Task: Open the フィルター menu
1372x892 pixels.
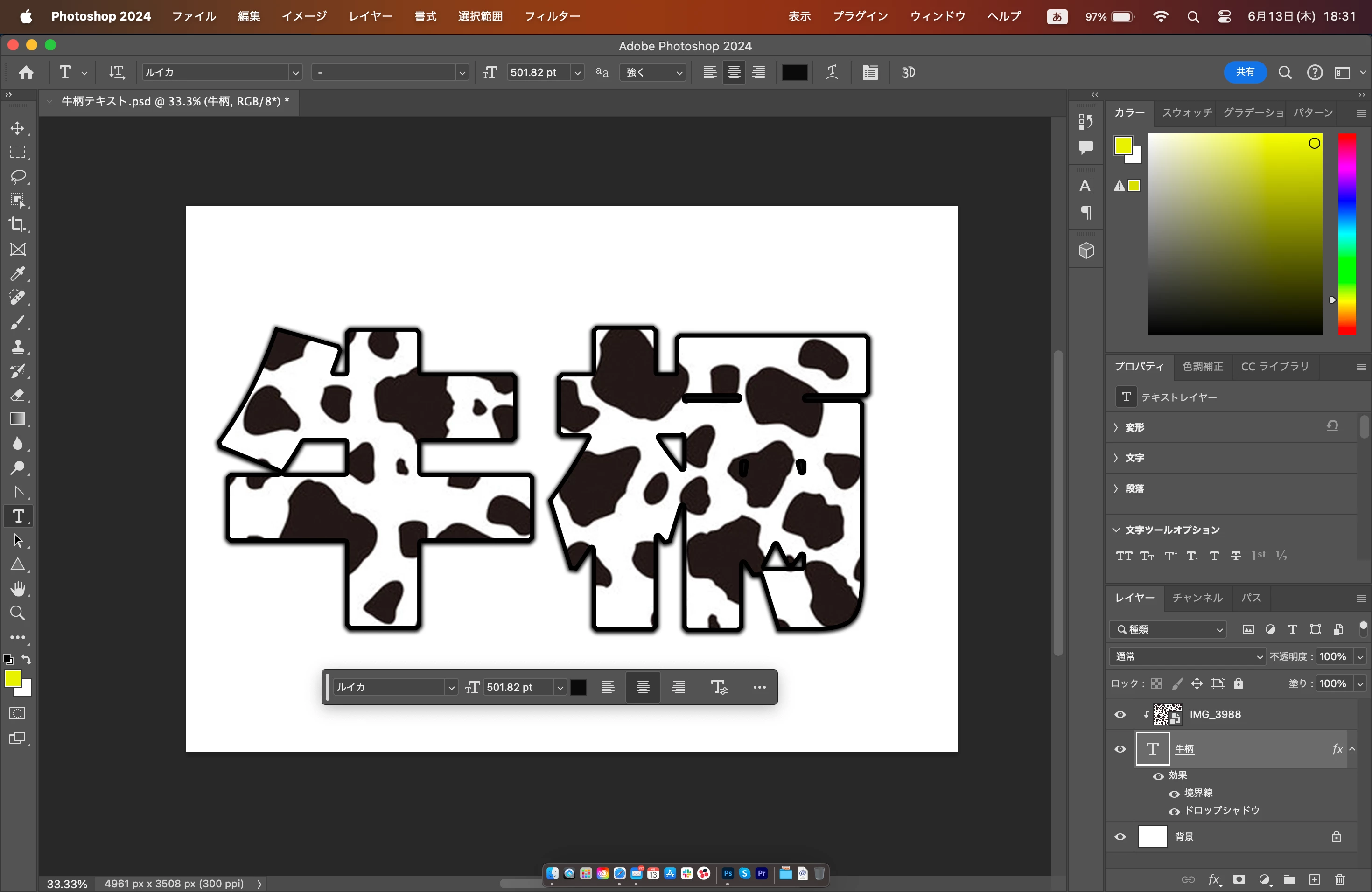Action: tap(552, 16)
